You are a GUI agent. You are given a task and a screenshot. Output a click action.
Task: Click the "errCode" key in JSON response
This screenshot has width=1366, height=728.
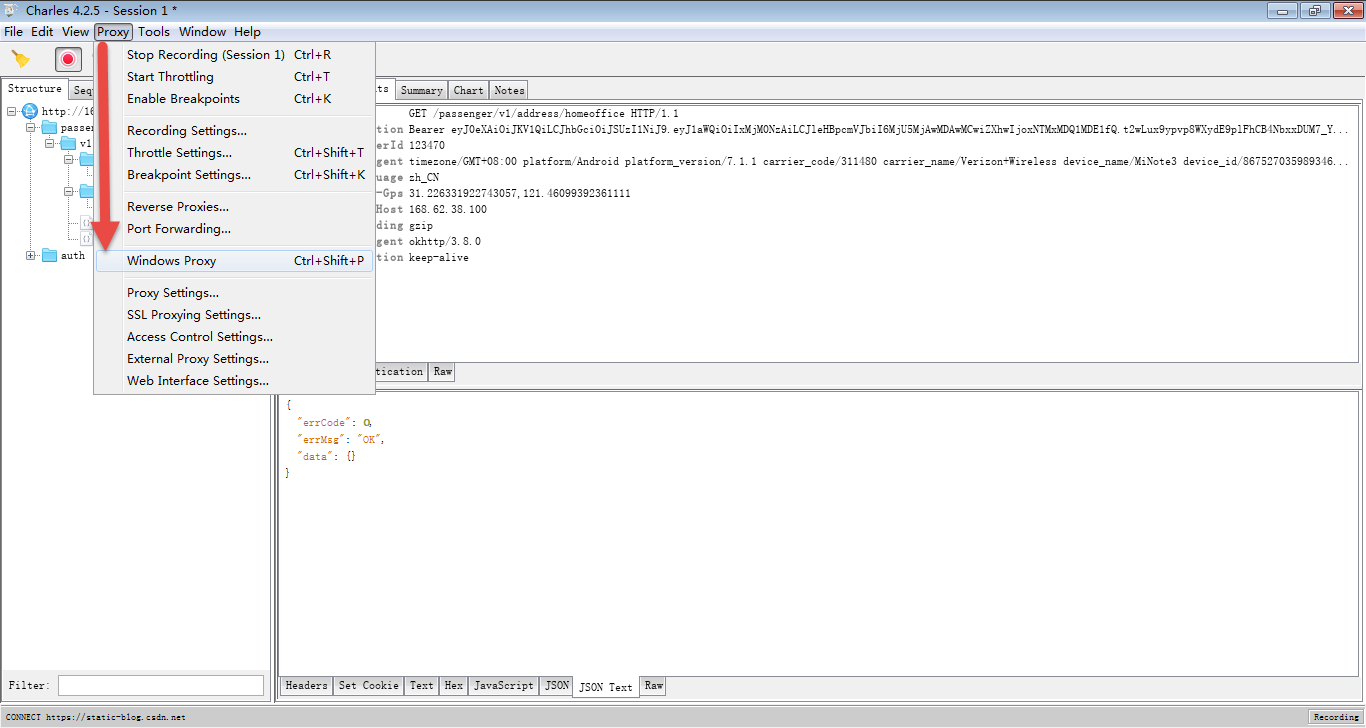click(324, 423)
